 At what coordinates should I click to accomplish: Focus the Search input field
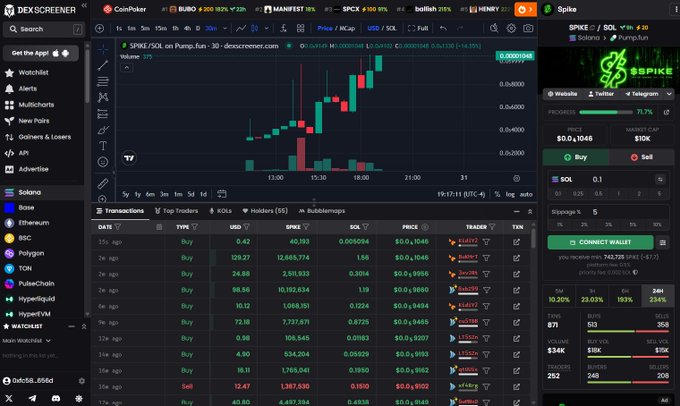coord(43,29)
